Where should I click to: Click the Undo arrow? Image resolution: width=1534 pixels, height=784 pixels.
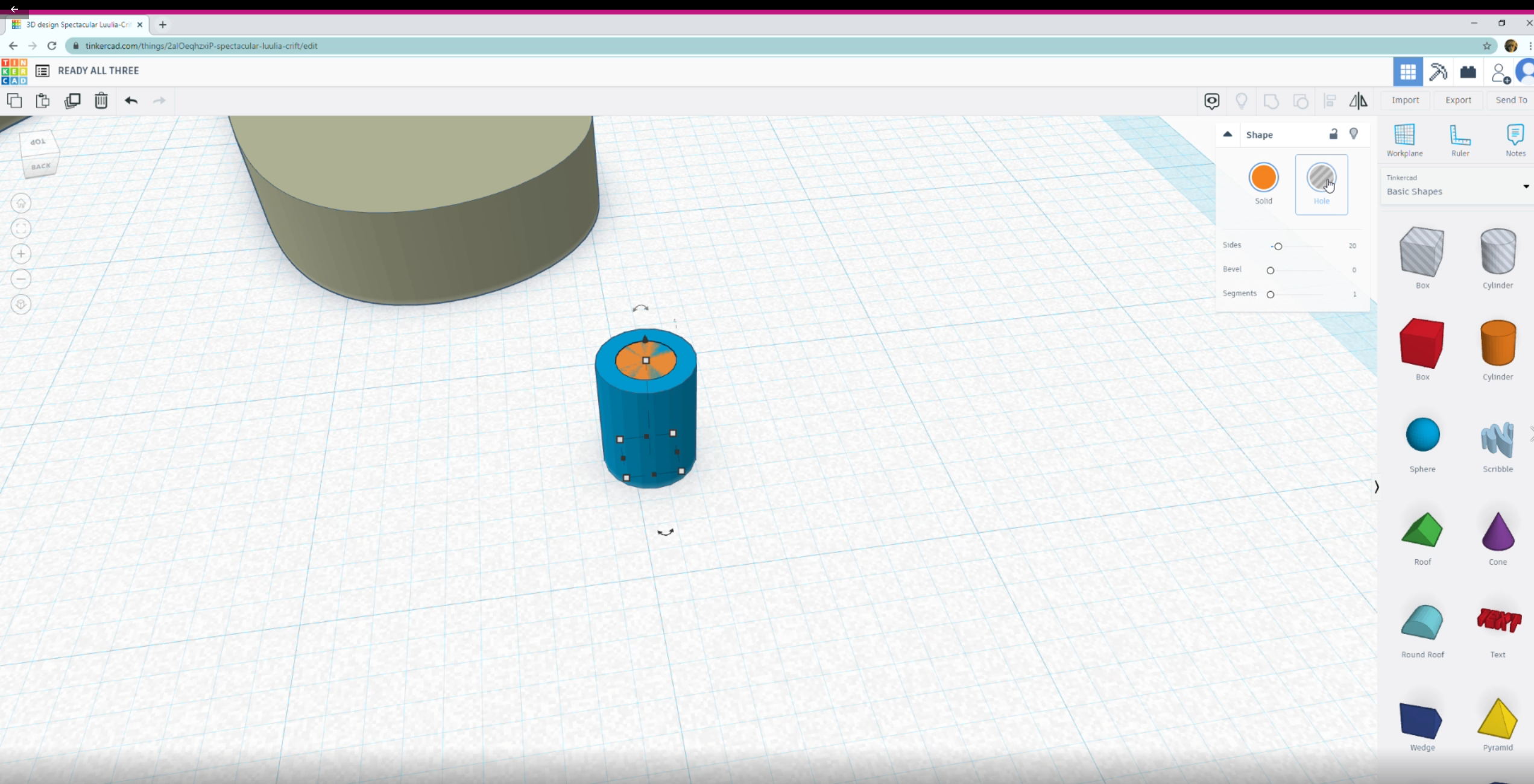131,101
